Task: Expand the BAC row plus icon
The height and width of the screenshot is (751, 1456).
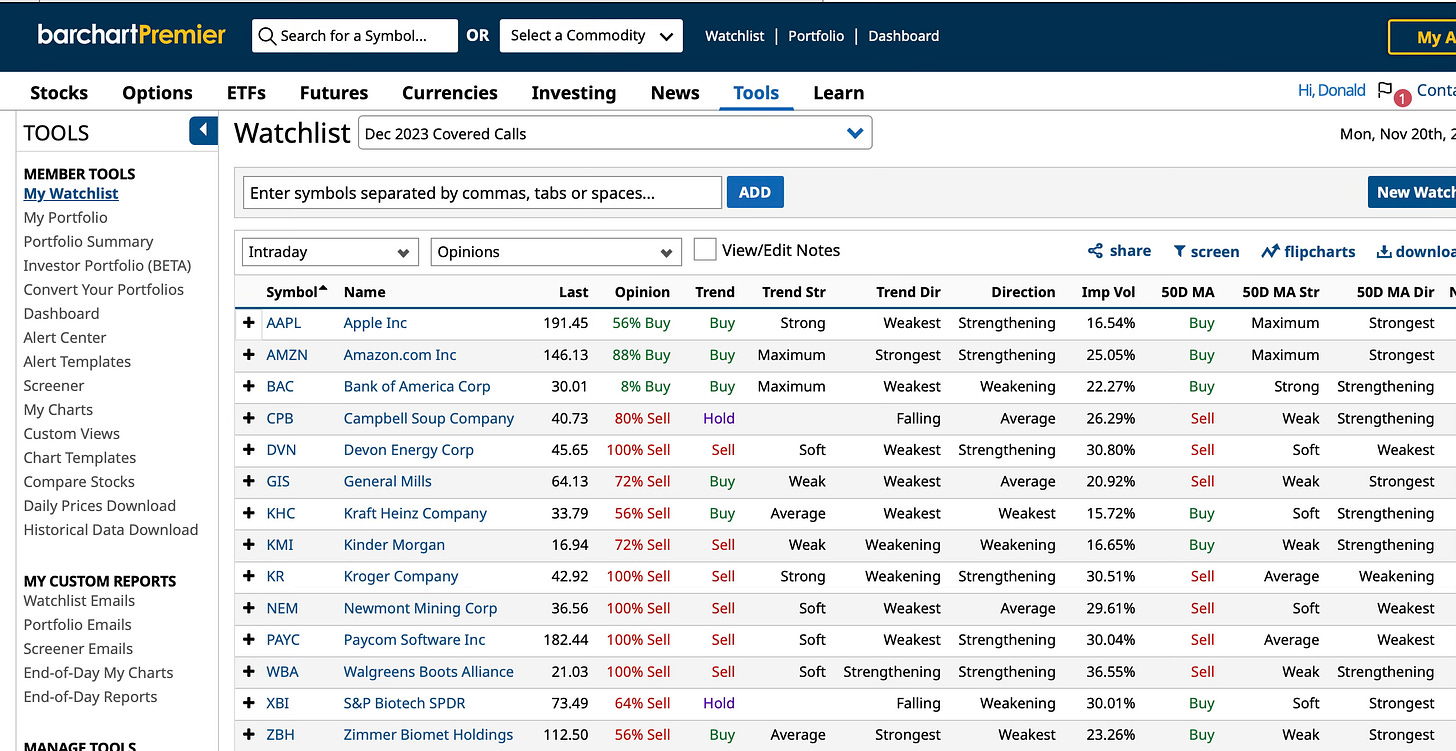Action: point(249,386)
